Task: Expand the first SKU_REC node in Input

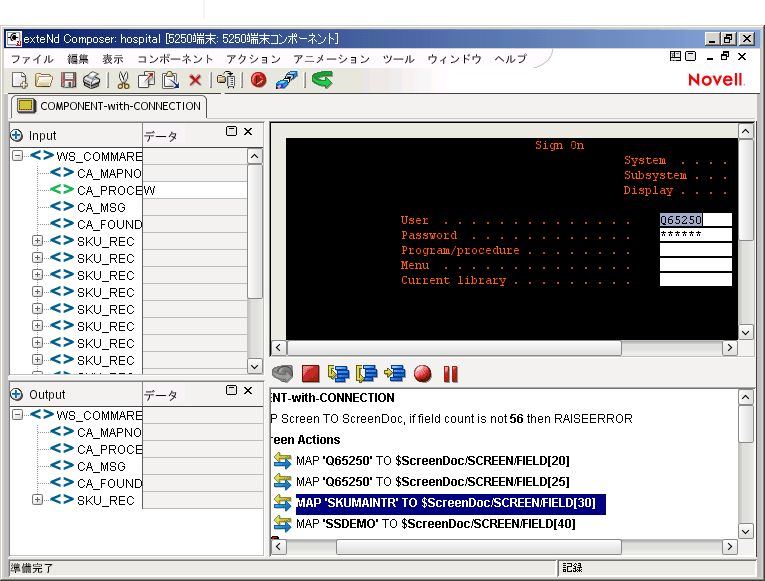Action: 37,241
